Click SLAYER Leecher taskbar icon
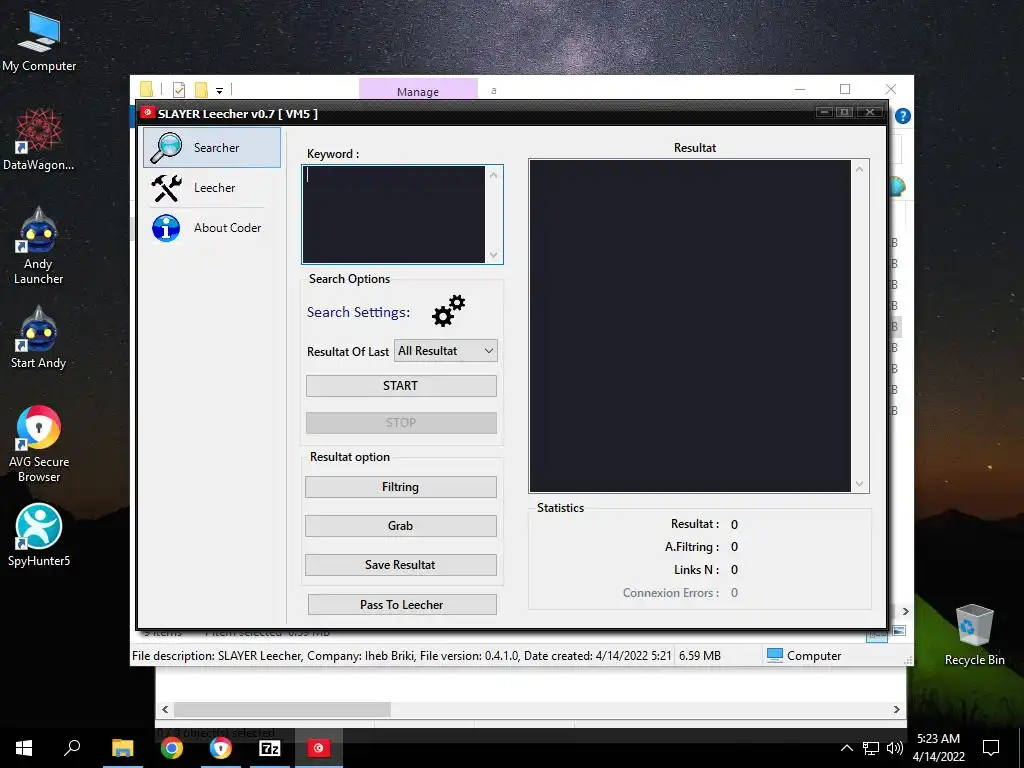This screenshot has height=768, width=1024. tap(319, 748)
